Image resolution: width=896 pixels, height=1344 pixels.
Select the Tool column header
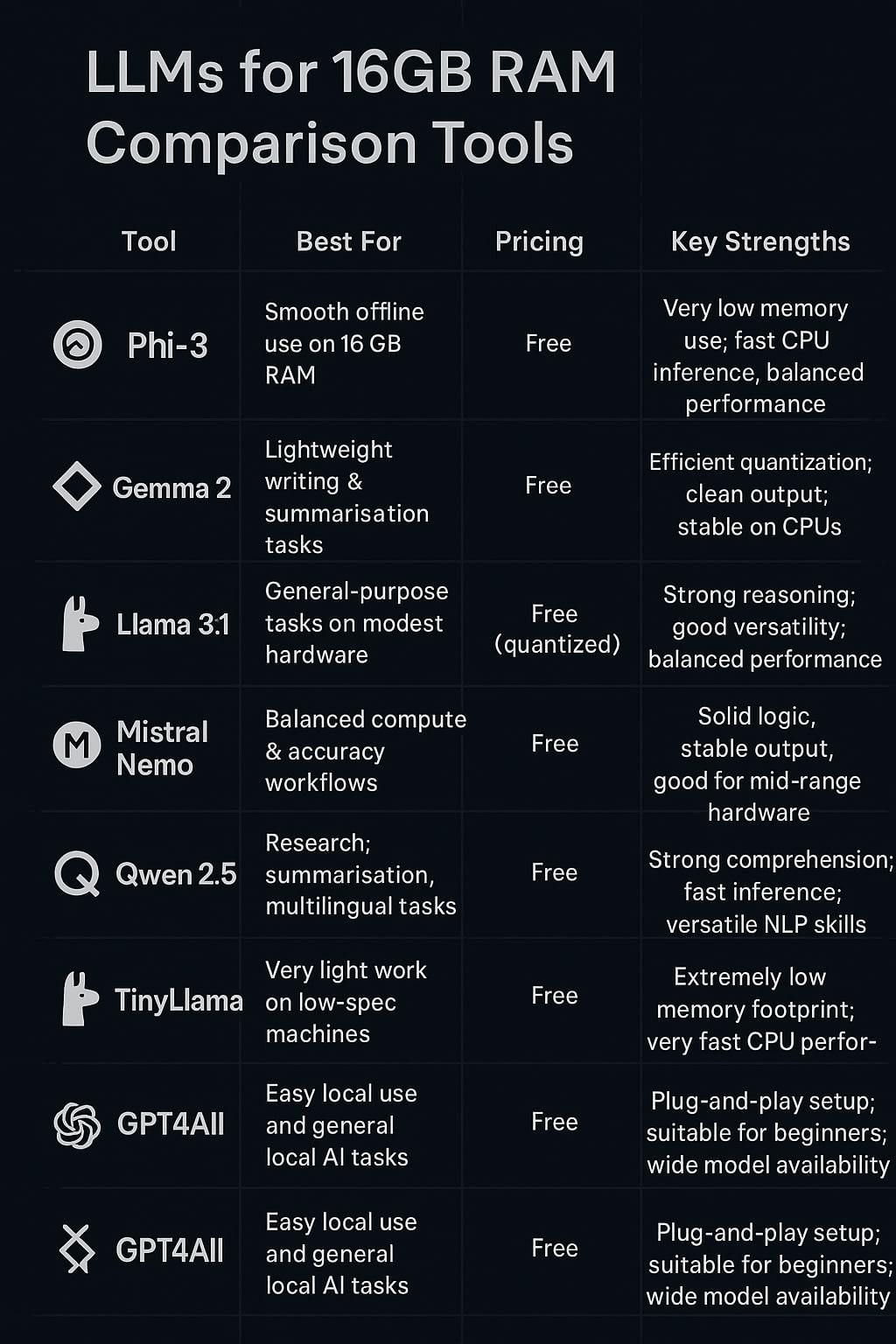[x=149, y=241]
